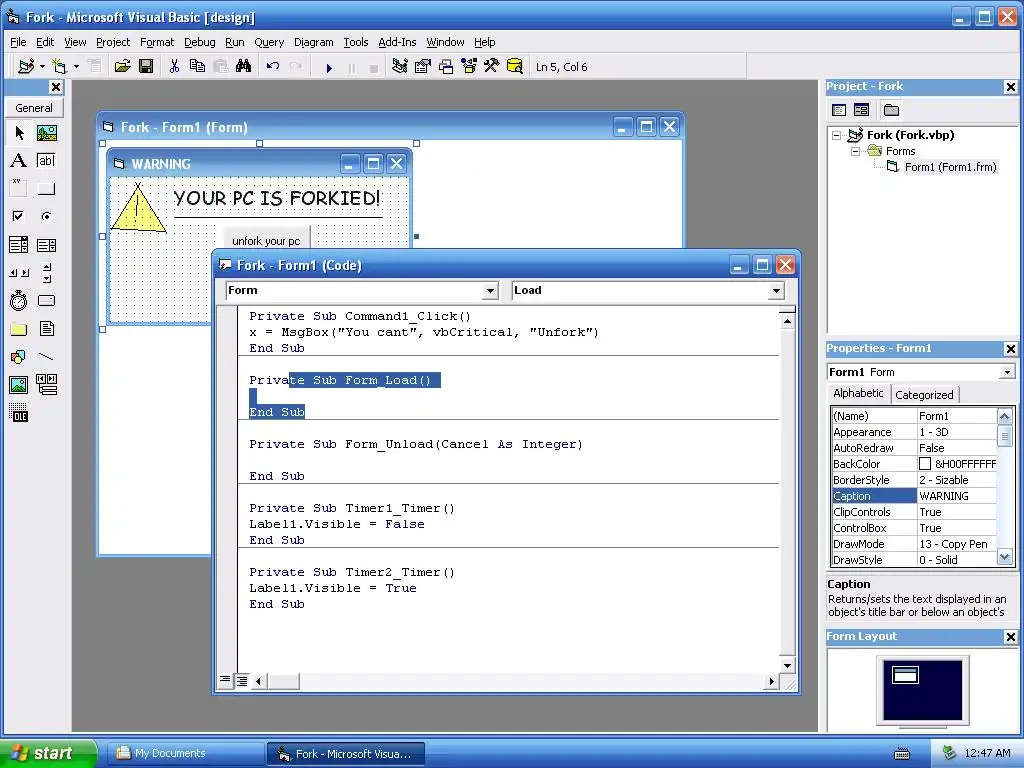Toggle Procedure View in code window
Image resolution: width=1024 pixels, height=768 pixels.
(225, 680)
